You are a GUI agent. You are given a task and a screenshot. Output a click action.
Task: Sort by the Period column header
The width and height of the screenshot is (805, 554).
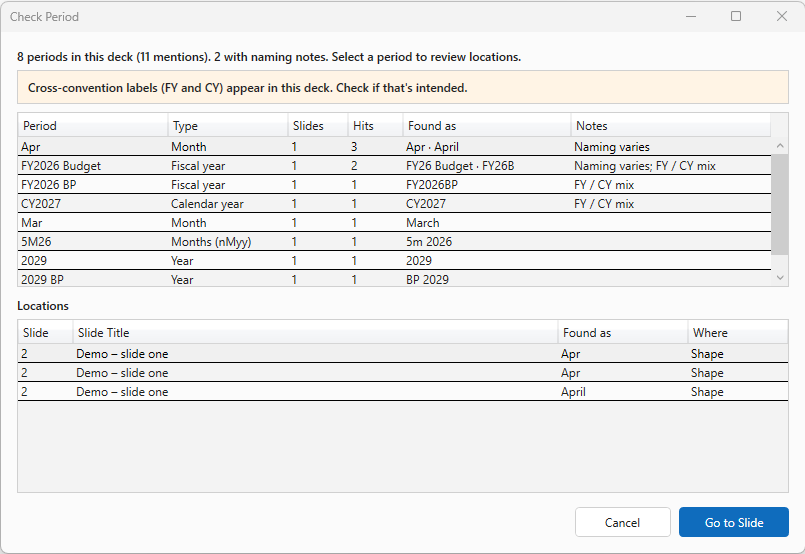coord(93,126)
